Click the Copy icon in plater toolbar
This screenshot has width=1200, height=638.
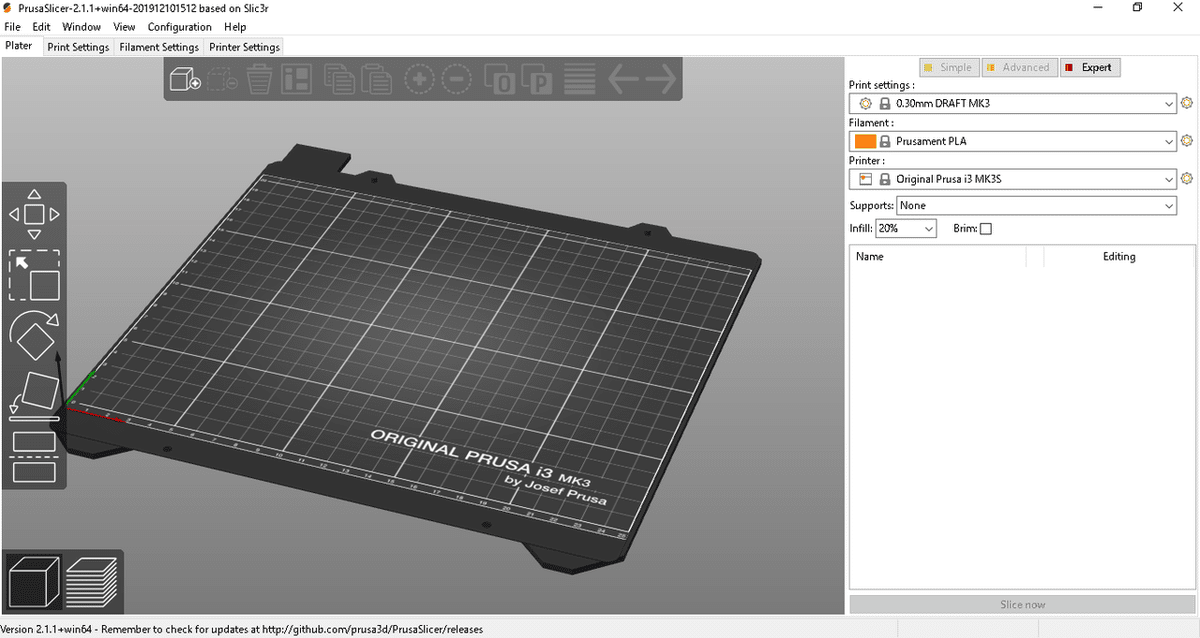pyautogui.click(x=341, y=79)
